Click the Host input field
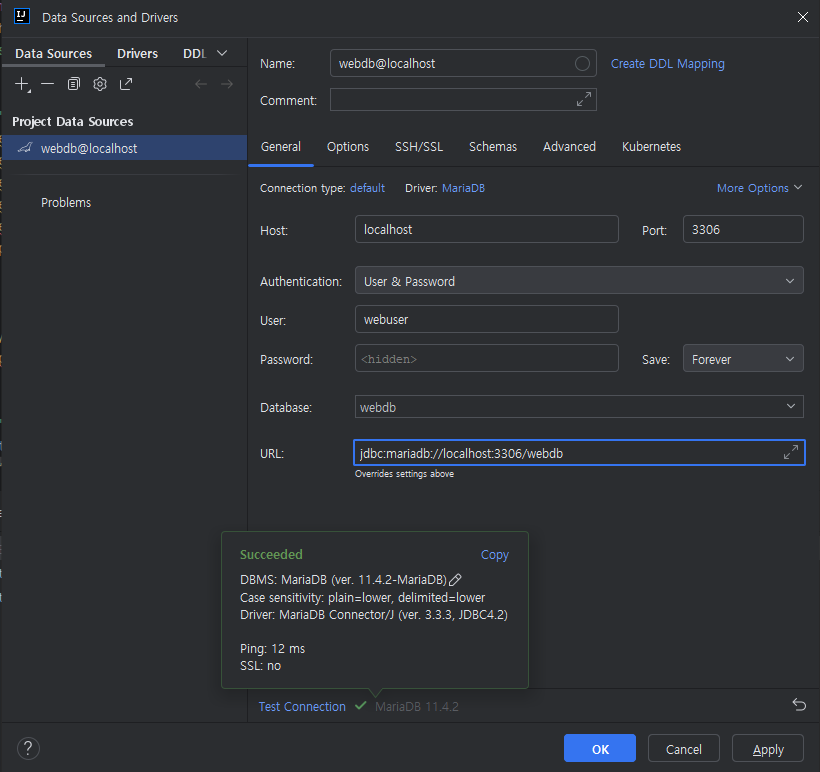This screenshot has width=820, height=772. tap(486, 229)
